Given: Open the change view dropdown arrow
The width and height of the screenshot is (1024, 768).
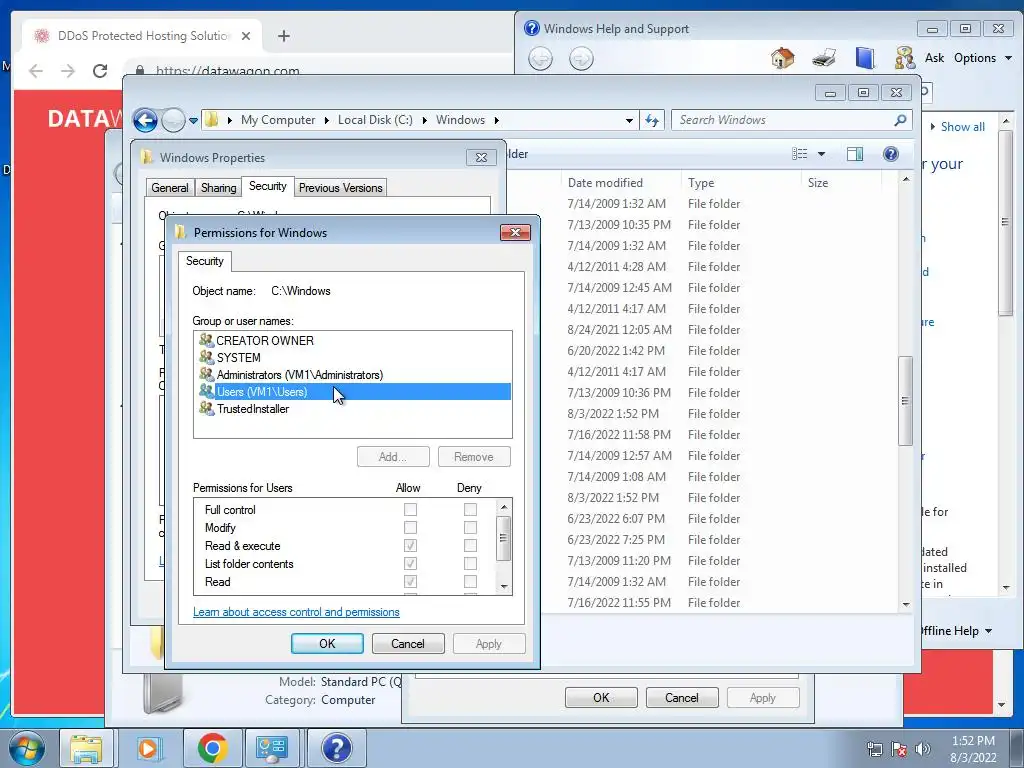Looking at the screenshot, I should 822,153.
